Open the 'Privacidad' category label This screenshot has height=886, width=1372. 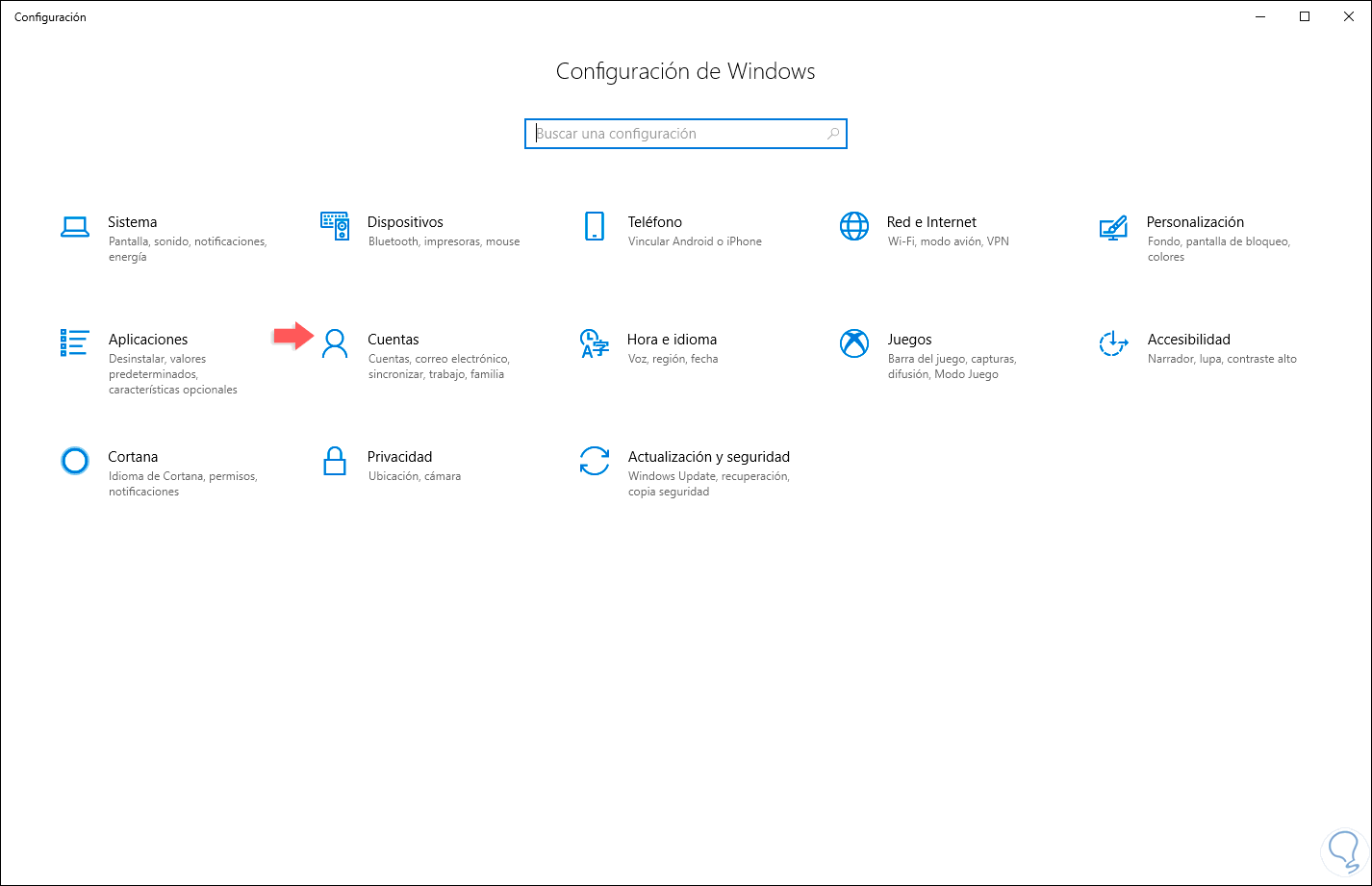pos(399,457)
